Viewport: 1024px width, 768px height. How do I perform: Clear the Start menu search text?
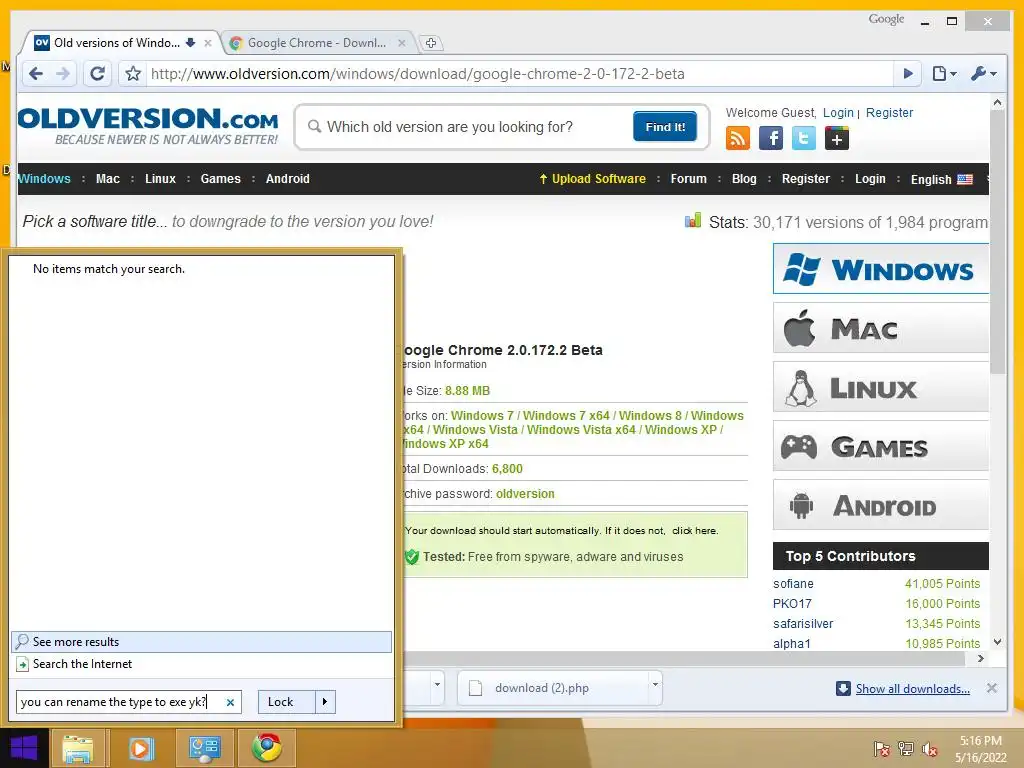point(230,703)
